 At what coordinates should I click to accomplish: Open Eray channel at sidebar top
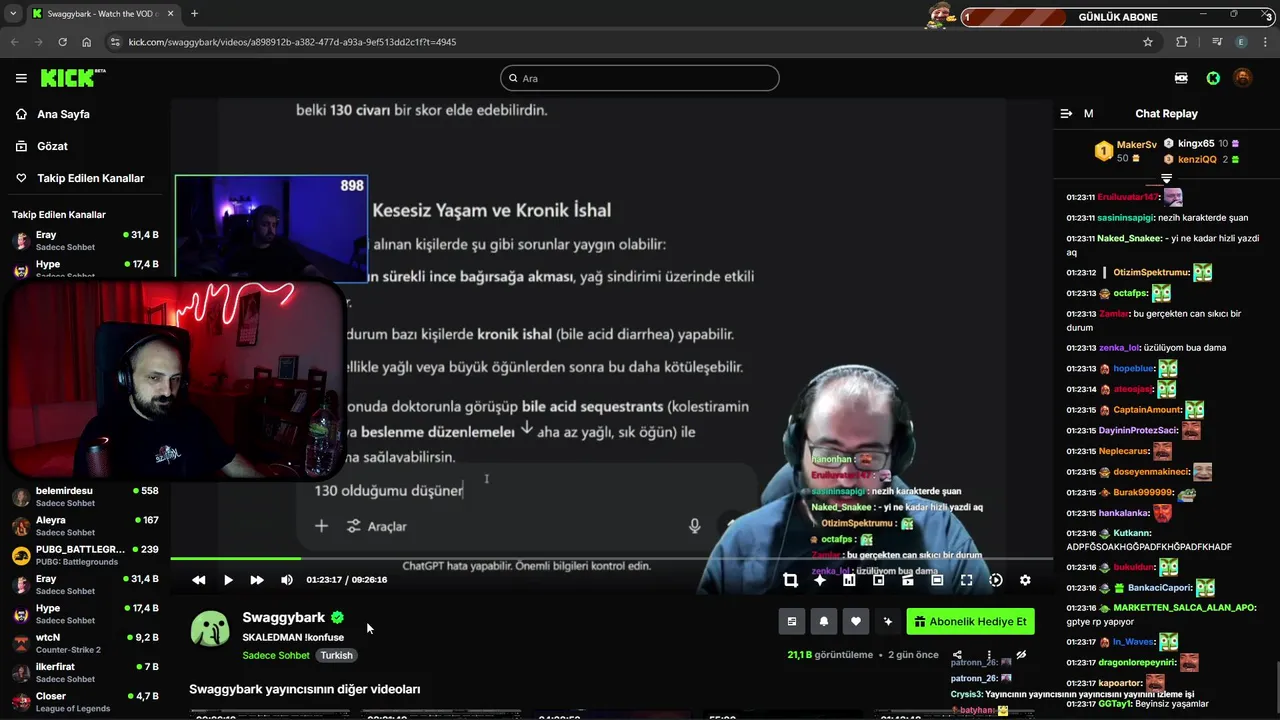[x=85, y=241]
